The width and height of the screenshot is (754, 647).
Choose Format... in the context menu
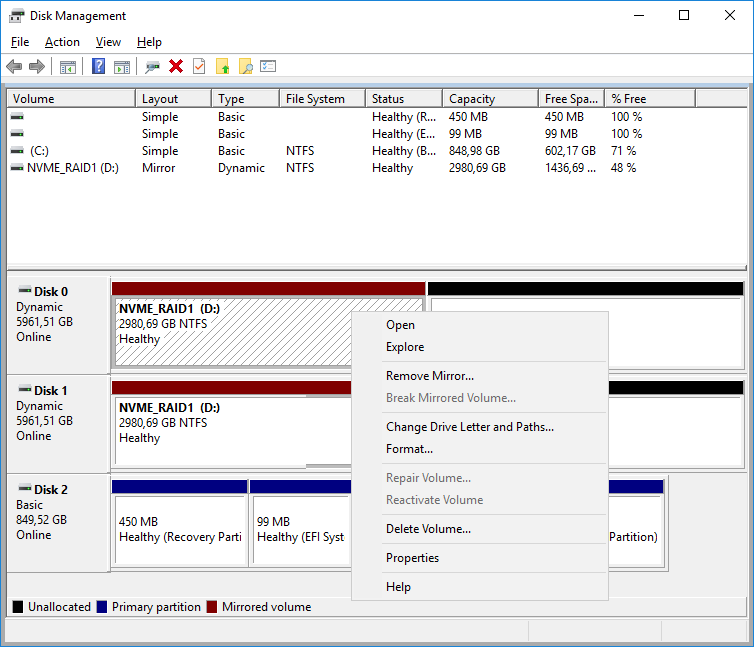tap(480, 449)
